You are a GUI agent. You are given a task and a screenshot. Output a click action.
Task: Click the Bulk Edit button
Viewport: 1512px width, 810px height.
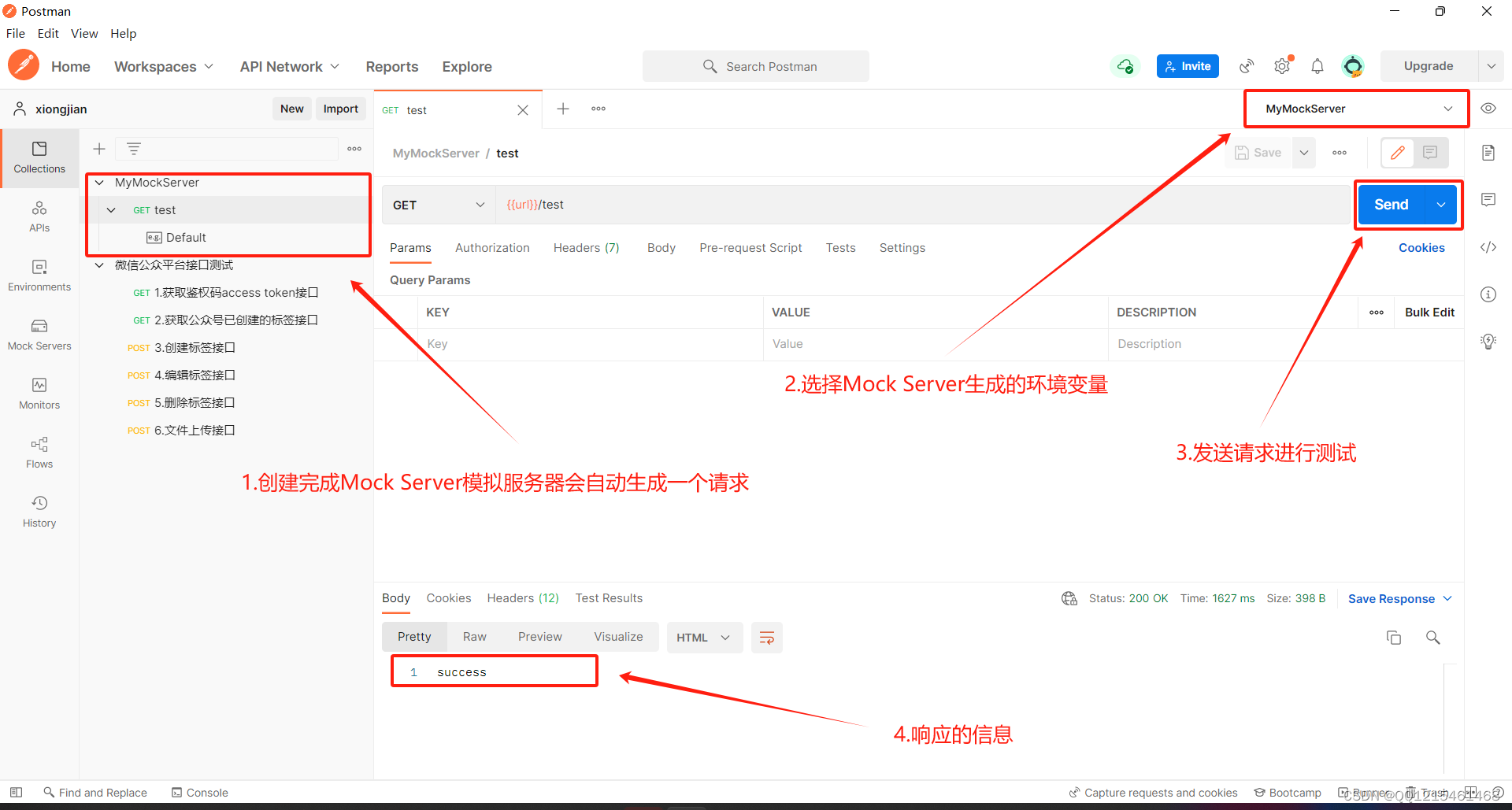click(1429, 312)
